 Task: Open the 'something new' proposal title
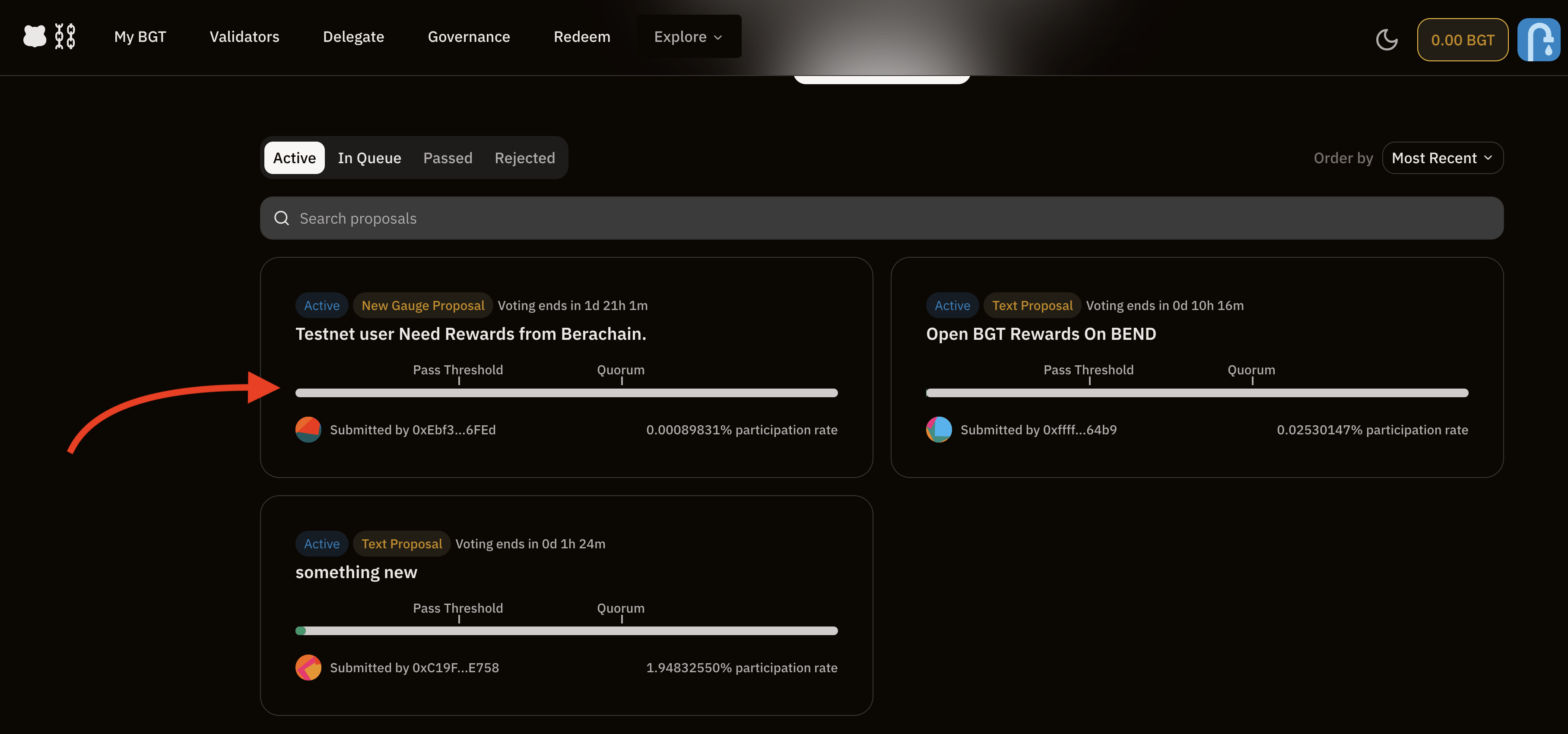[356, 572]
